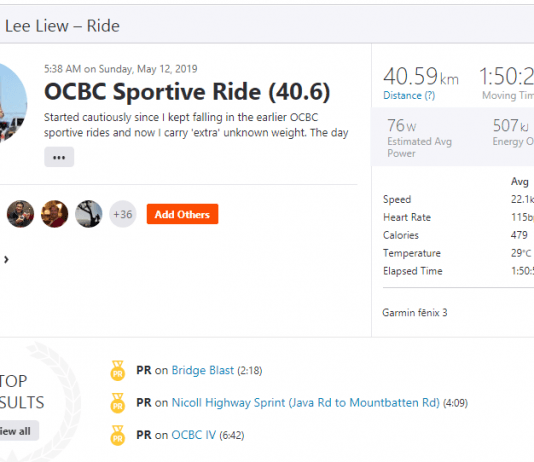Click the PR medal icon beside Bridge Blast
The width and height of the screenshot is (534, 462).
(x=117, y=370)
